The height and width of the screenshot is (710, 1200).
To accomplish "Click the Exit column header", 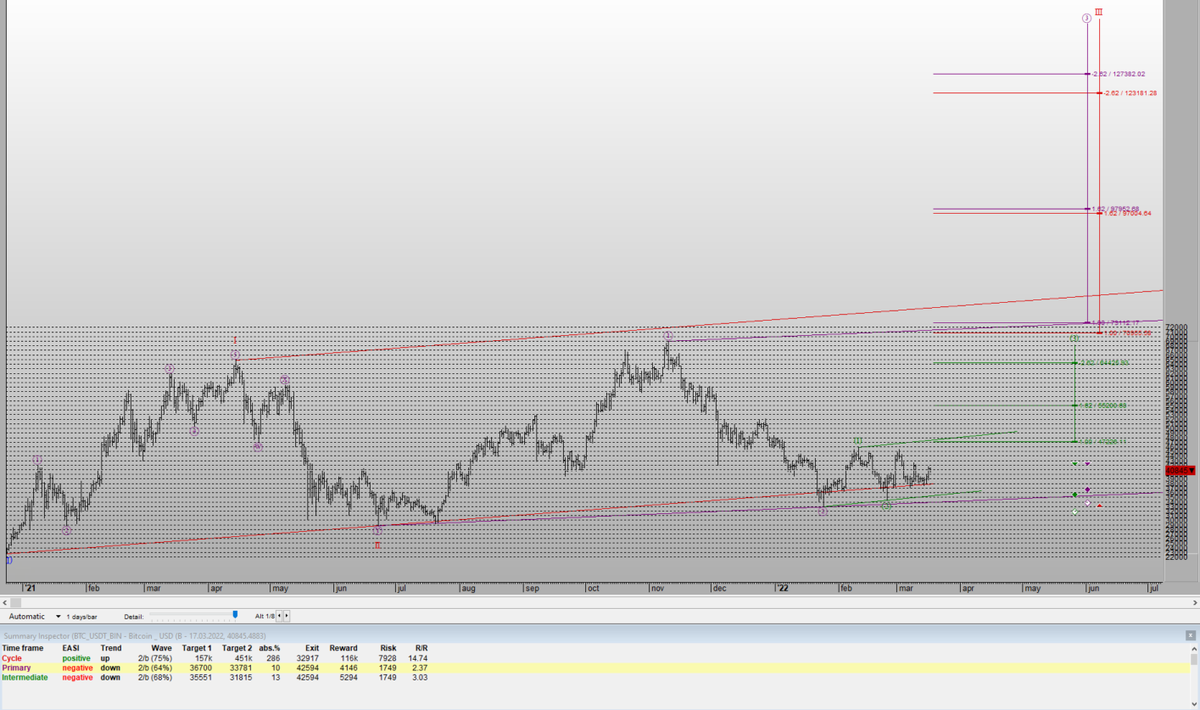I will [x=311, y=649].
